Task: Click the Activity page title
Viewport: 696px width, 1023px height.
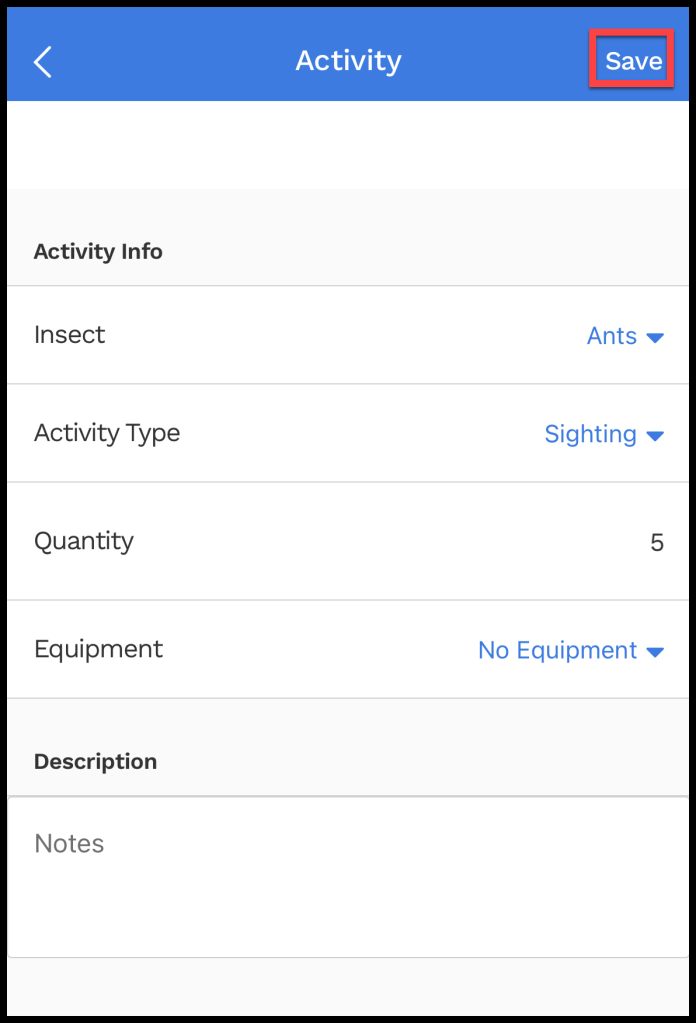Action: pos(348,61)
